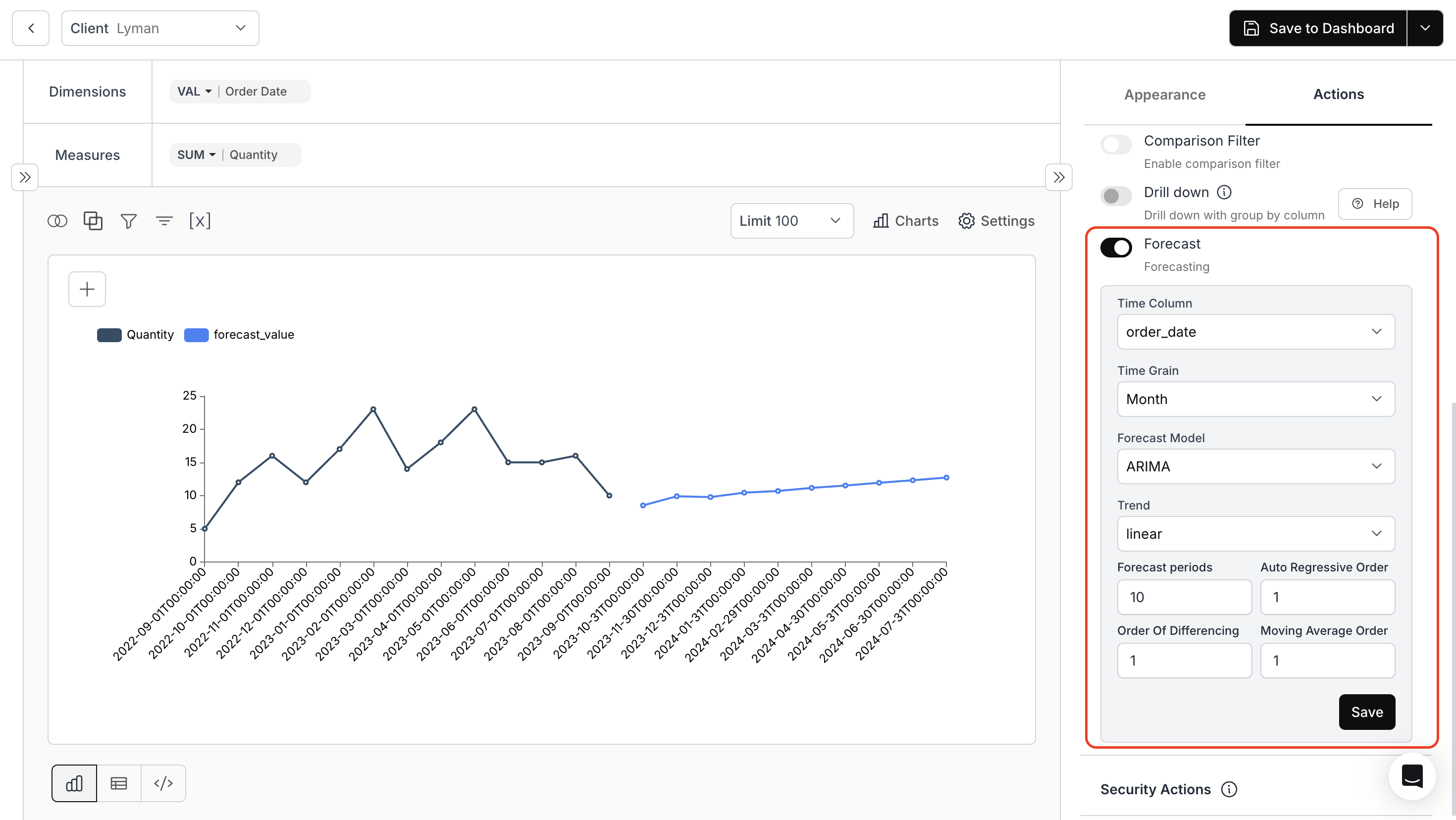Open the Time Grain Month dropdown
1456x820 pixels.
(1255, 399)
